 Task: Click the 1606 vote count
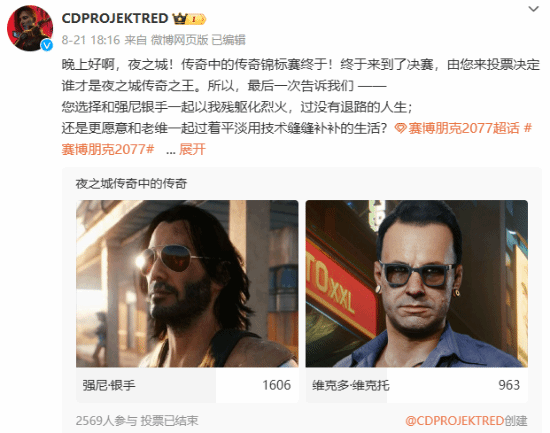pos(277,385)
